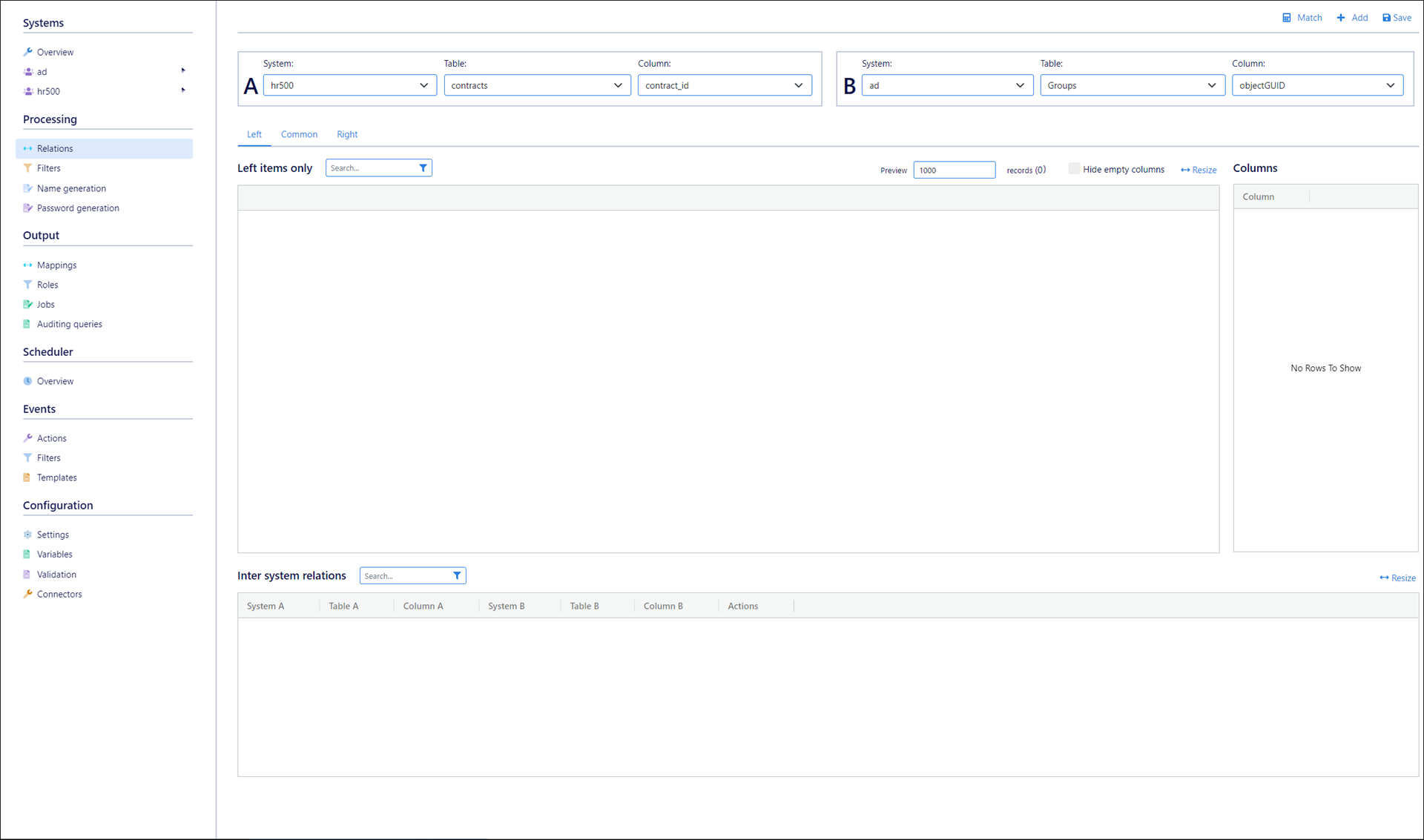Image resolution: width=1424 pixels, height=840 pixels.
Task: Click the Match calculator icon
Action: tap(1287, 18)
